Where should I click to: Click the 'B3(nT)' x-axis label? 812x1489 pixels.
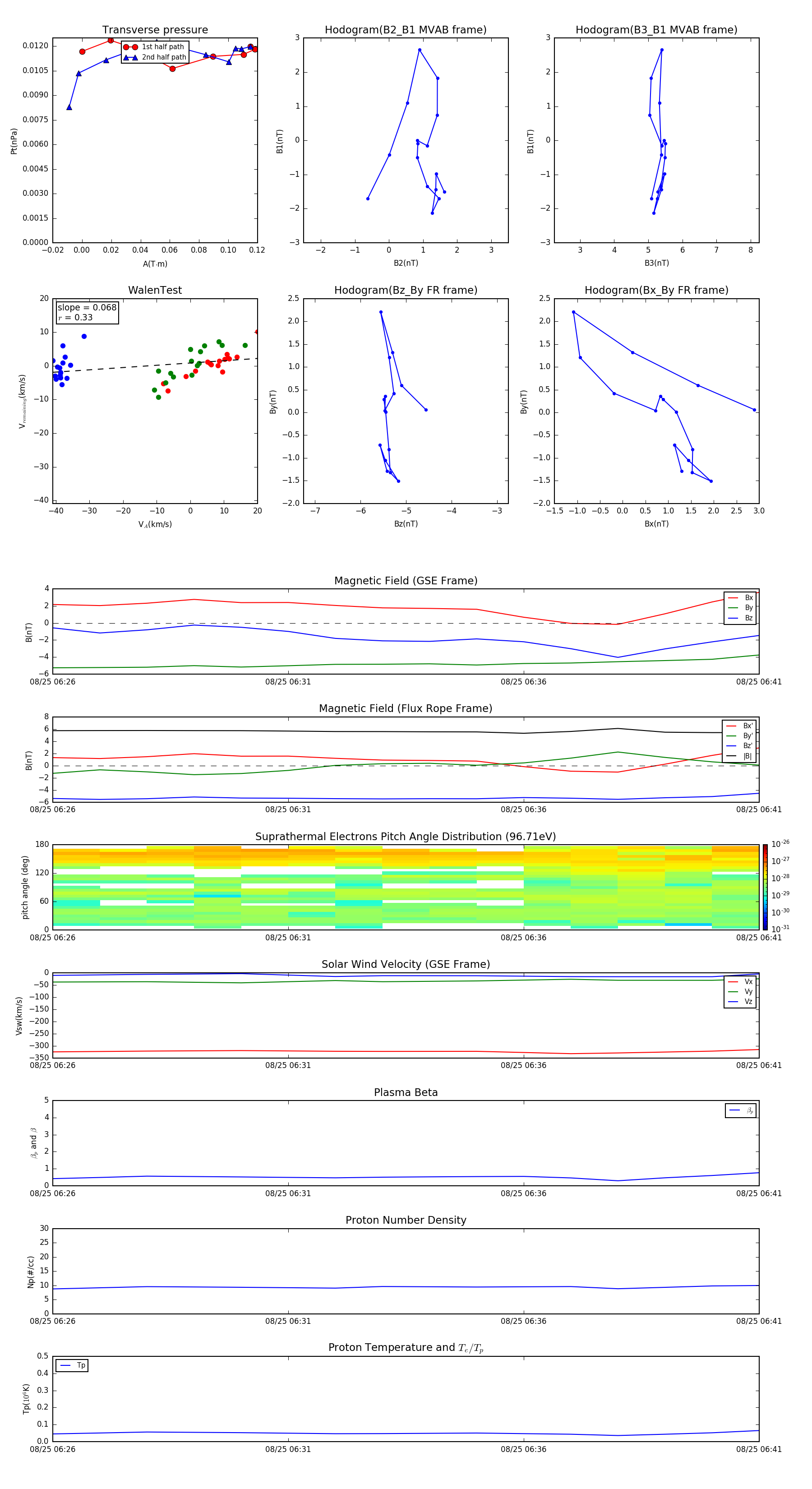(x=656, y=263)
